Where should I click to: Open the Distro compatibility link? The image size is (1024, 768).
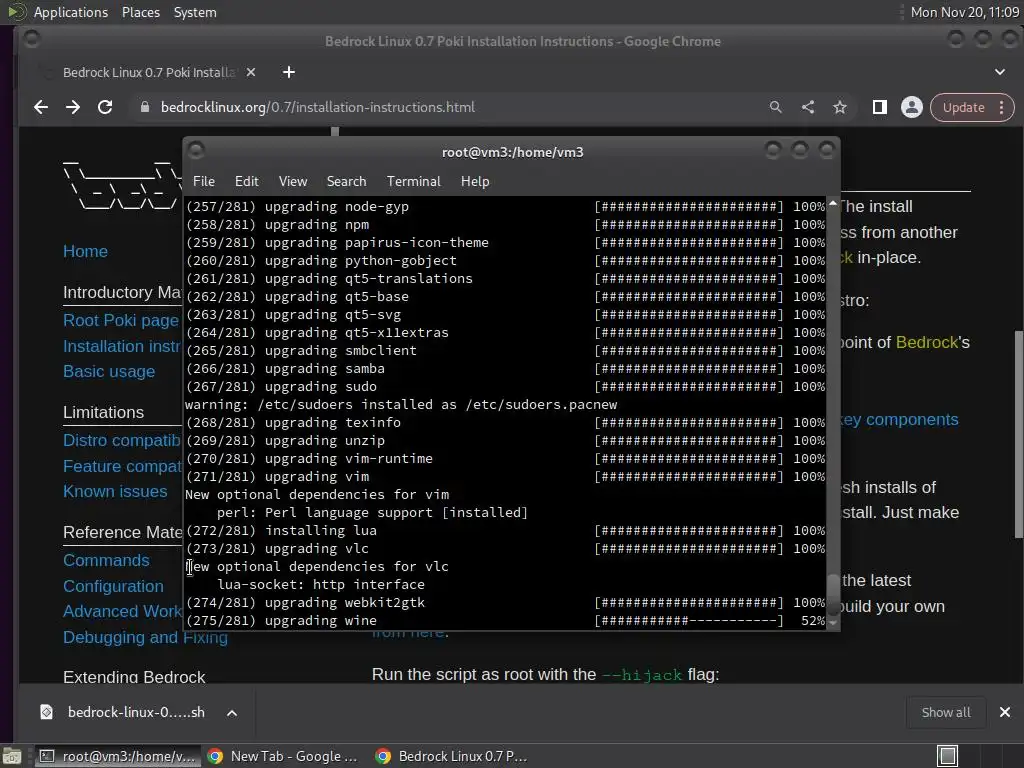pos(121,441)
